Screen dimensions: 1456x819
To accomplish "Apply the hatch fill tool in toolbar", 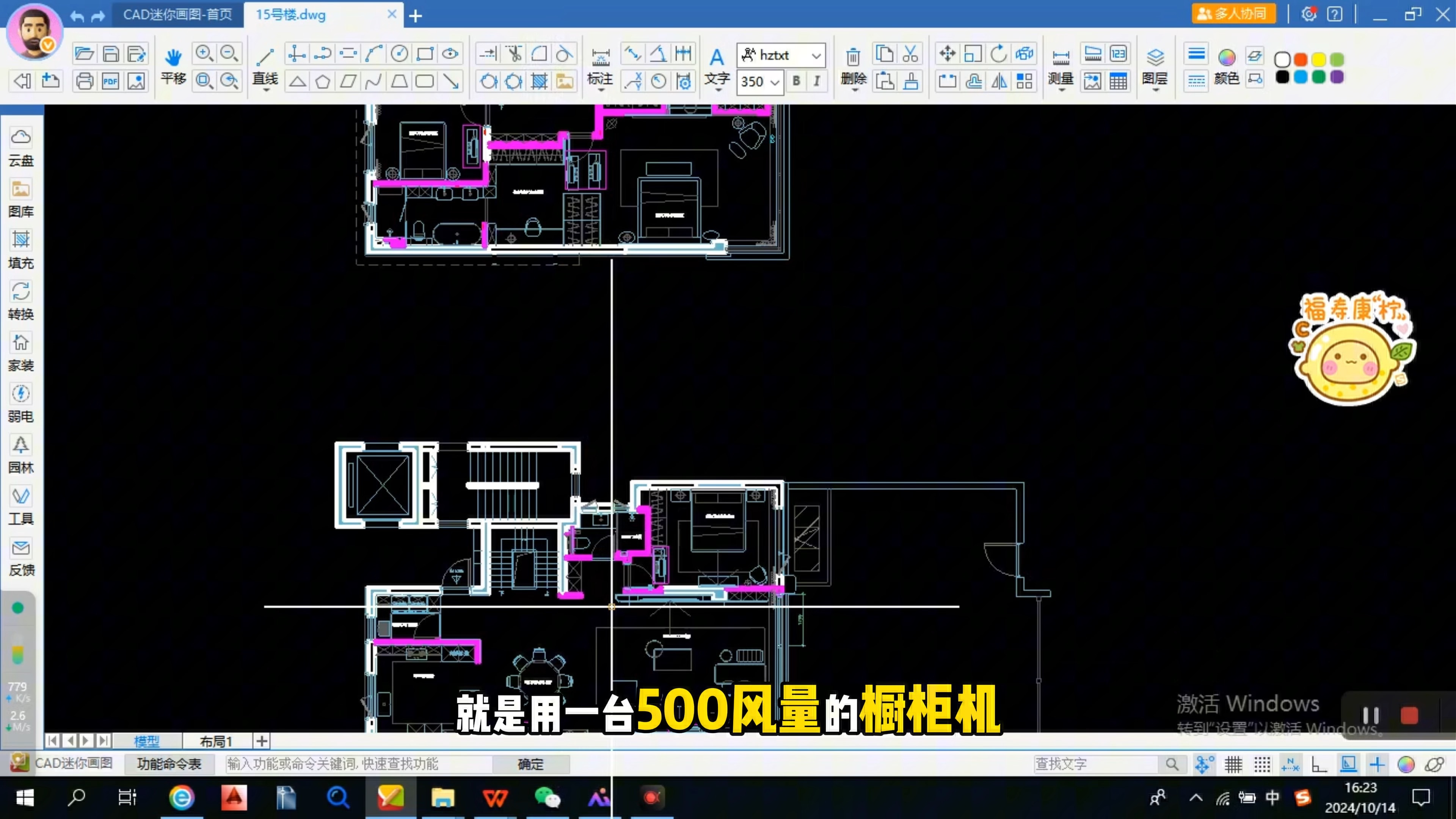I will 539,82.
